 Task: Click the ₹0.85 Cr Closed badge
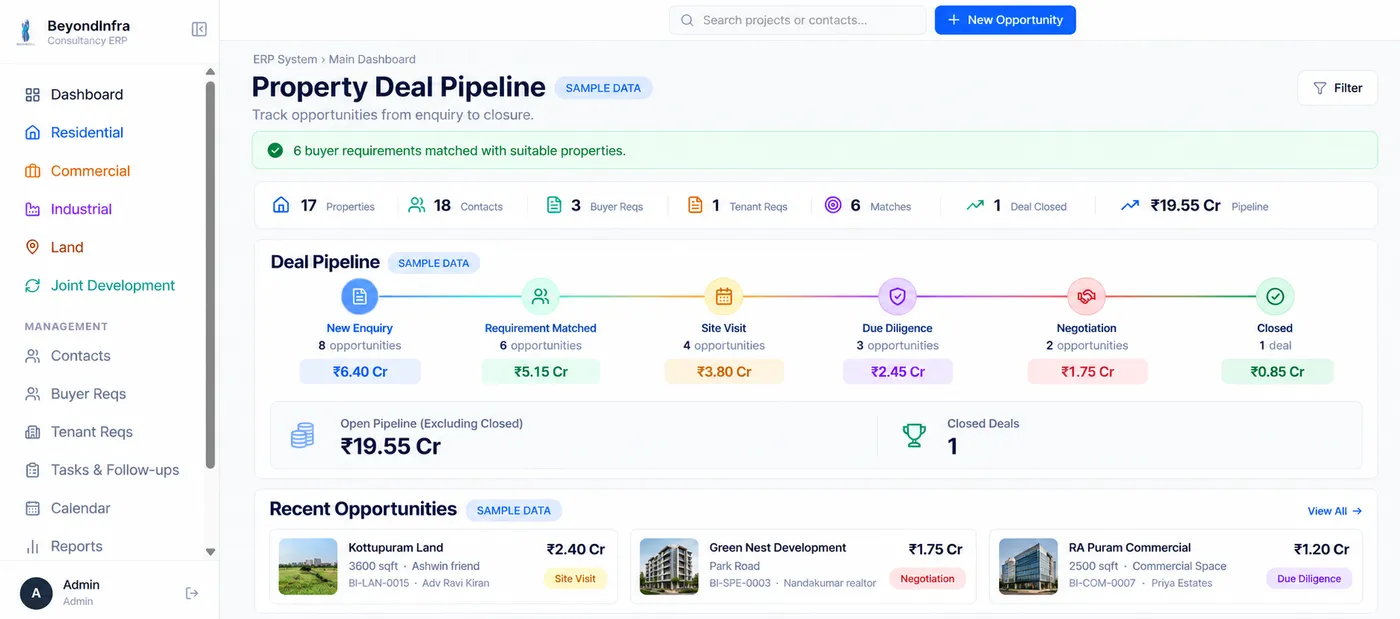pos(1277,371)
